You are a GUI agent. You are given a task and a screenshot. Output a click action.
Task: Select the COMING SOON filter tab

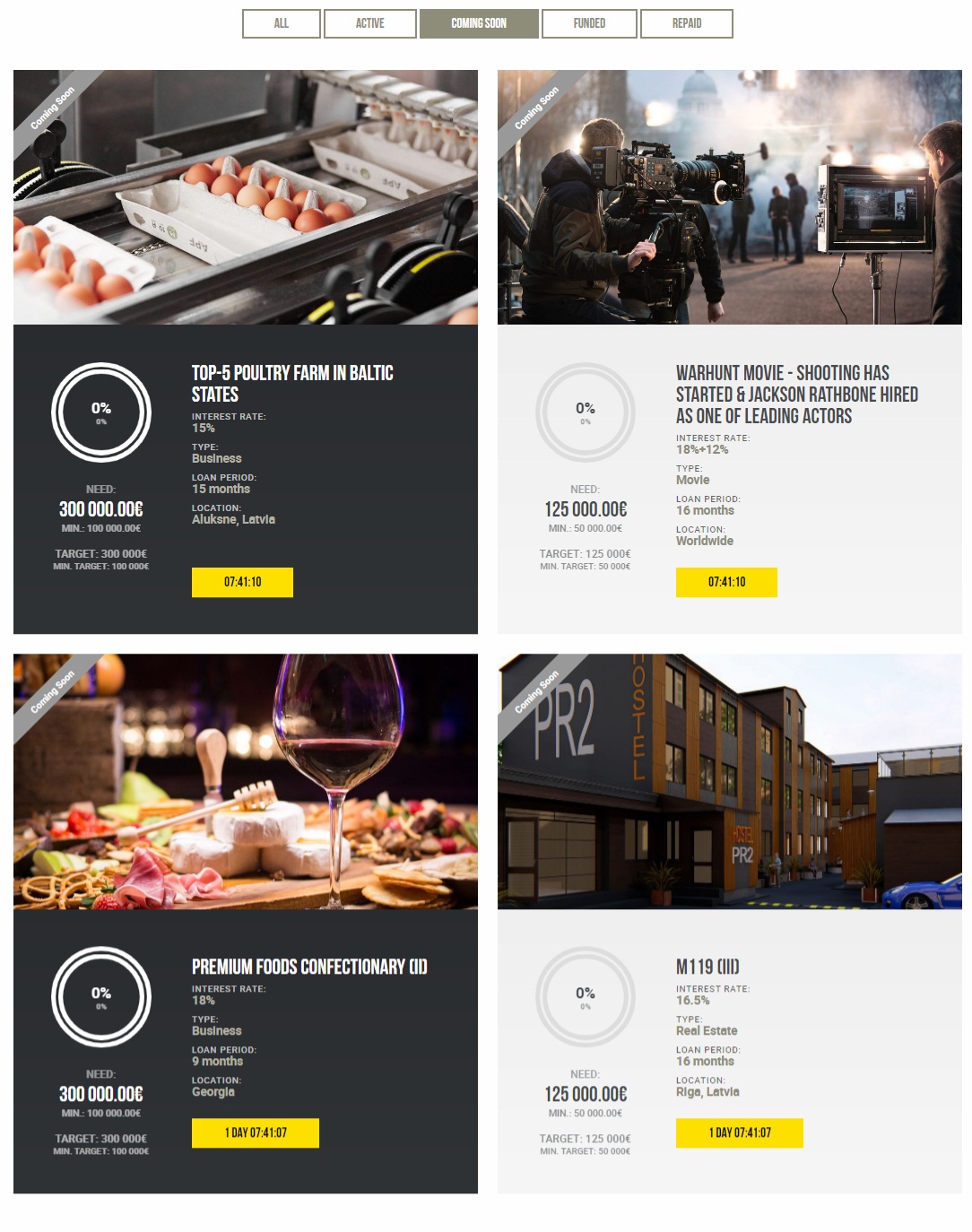(479, 23)
